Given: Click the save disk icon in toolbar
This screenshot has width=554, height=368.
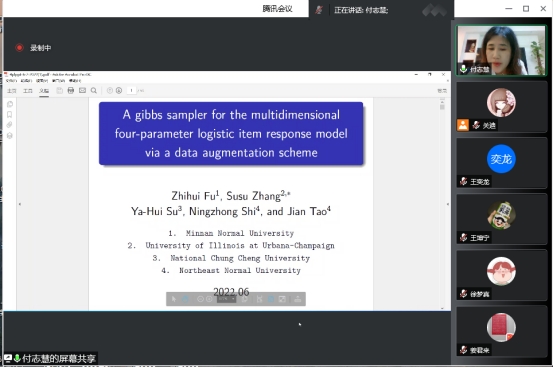Looking at the screenshot, I should click(59, 90).
